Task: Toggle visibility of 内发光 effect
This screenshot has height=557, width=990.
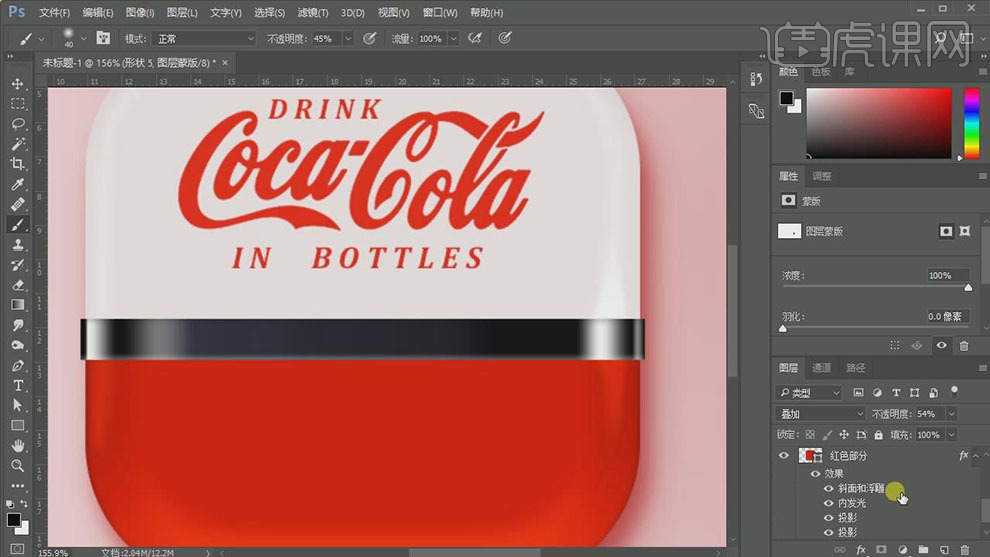Action: point(828,503)
